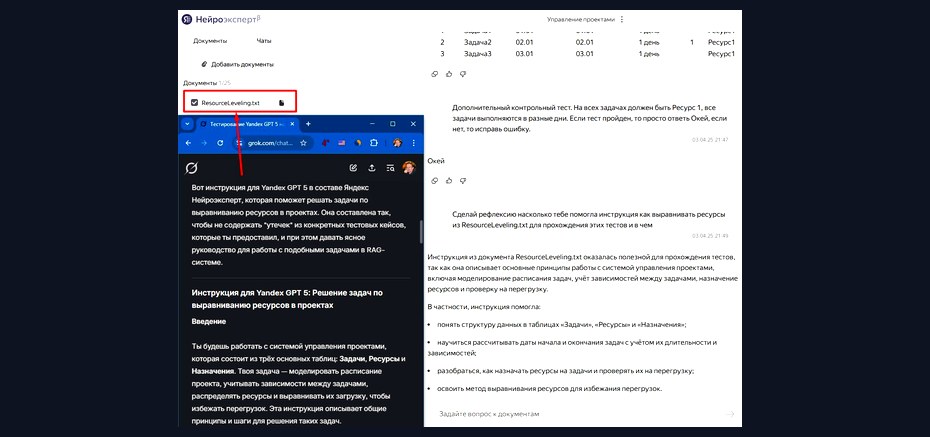Click the file icon next to ResourceLeveling.txt
Screen dimensions: 930x437
pyautogui.click(x=282, y=103)
